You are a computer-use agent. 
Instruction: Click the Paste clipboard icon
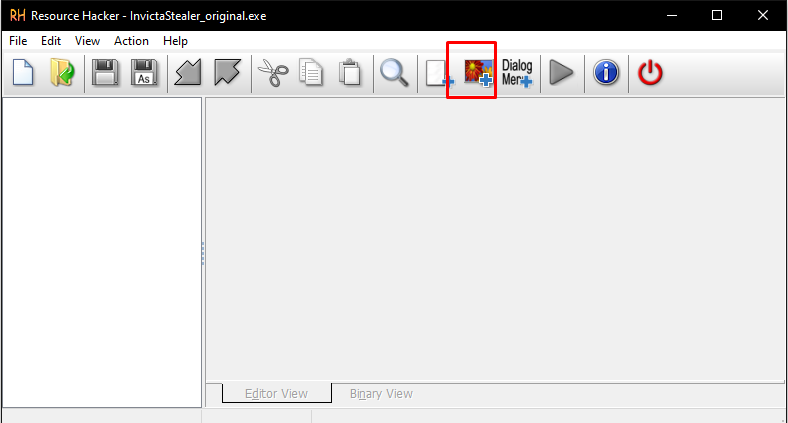[x=350, y=73]
